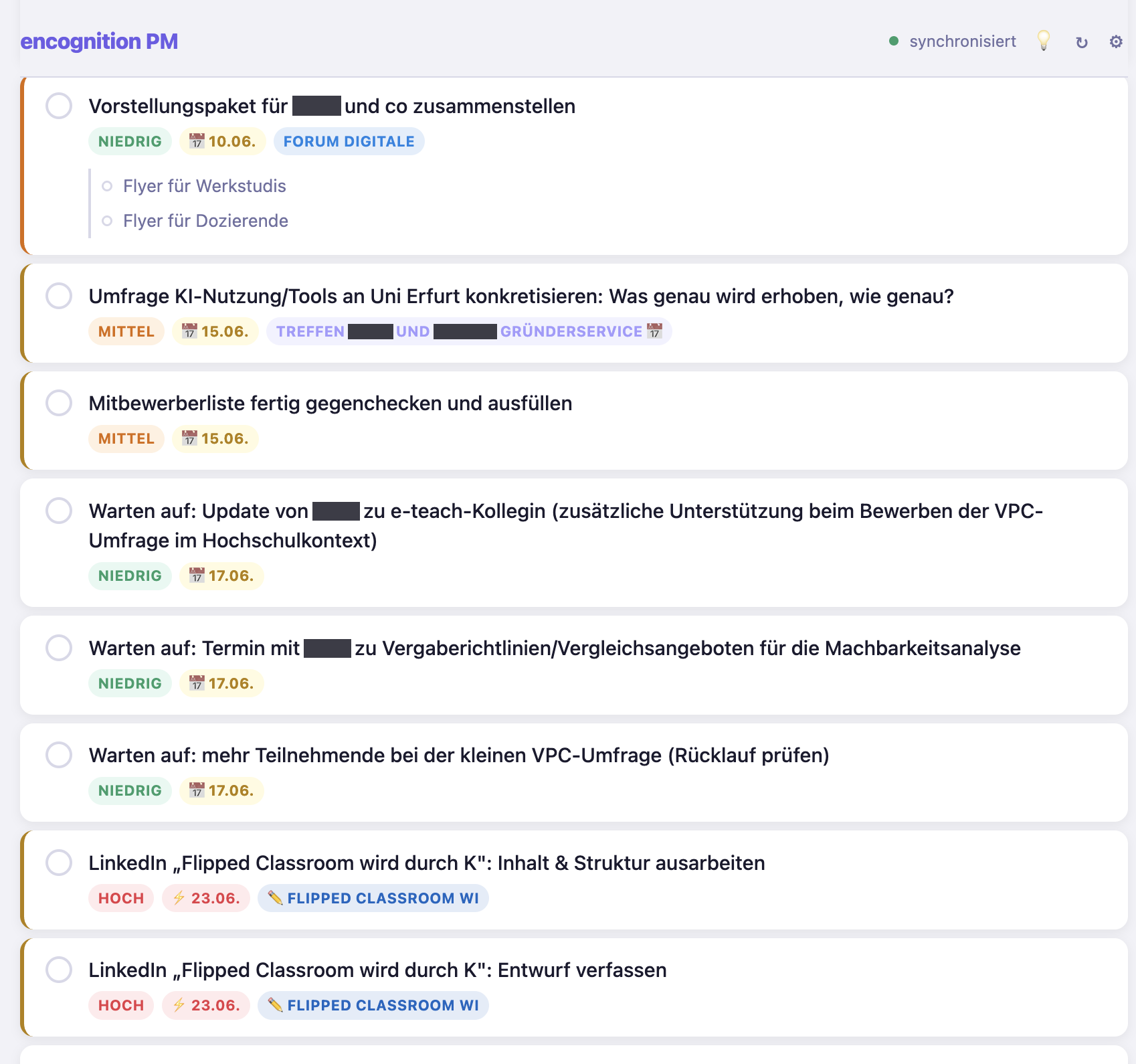Click MITTEL priority on Mitbewerberliste task

126,438
